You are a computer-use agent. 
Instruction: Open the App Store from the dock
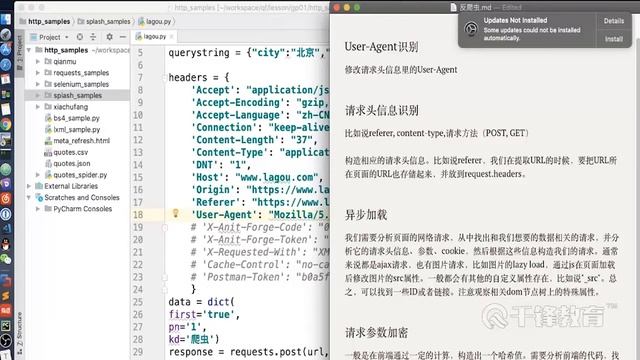(6, 49)
